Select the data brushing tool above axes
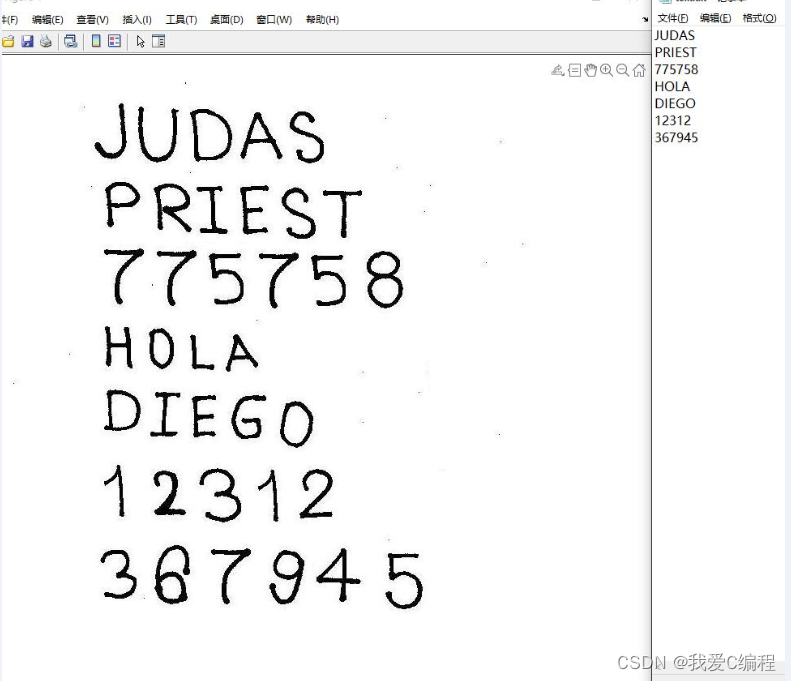This screenshot has height=681, width=791. [x=557, y=70]
